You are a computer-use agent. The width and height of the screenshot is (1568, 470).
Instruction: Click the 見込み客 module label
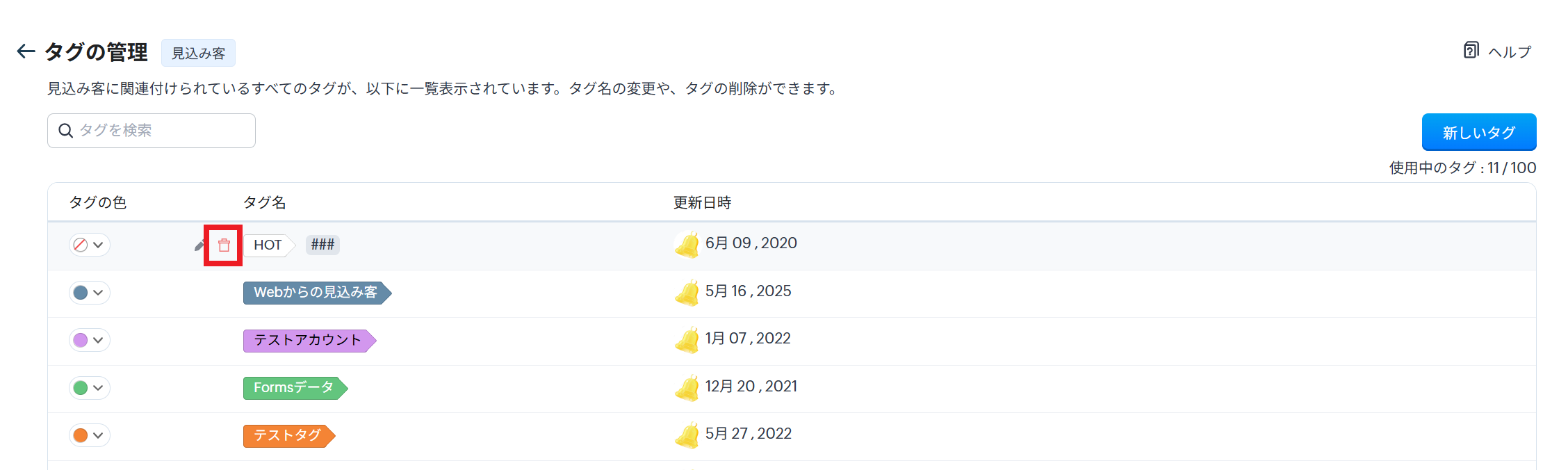198,53
